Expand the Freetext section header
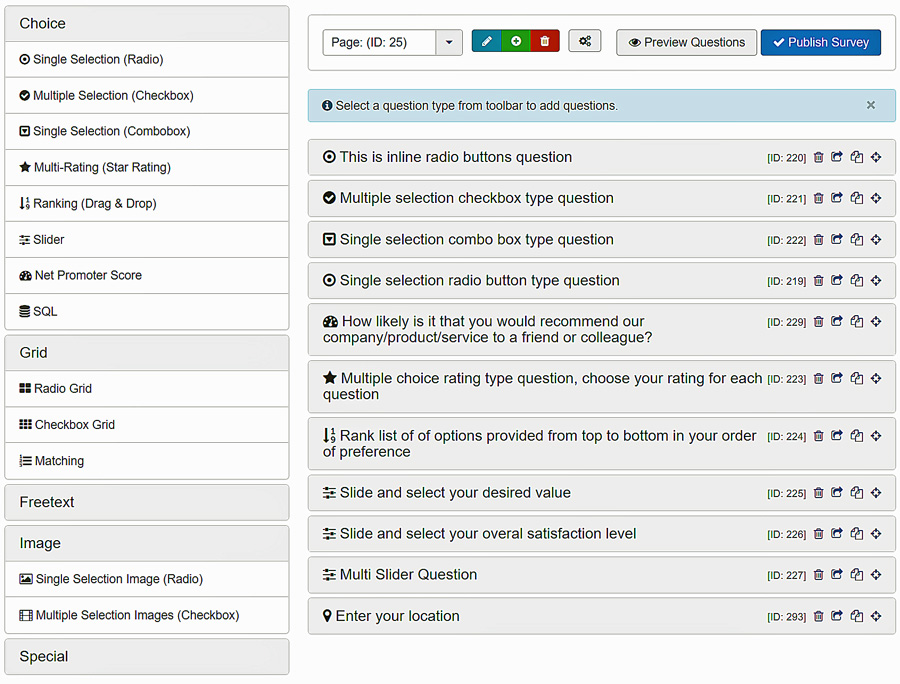The image size is (900, 684). coord(147,502)
